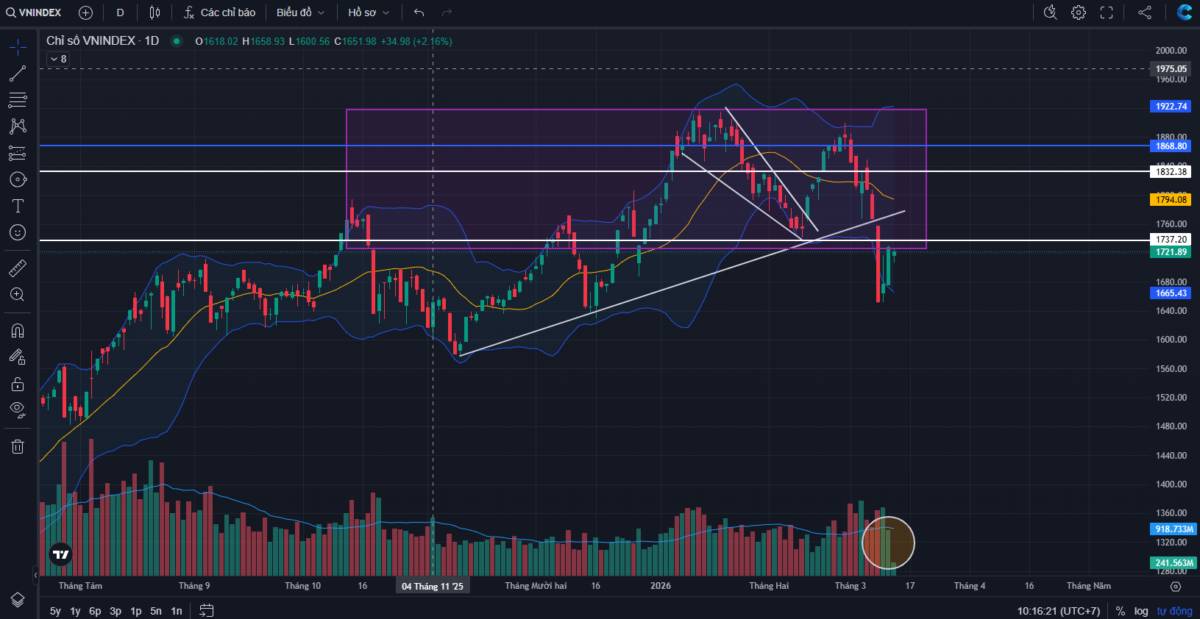The image size is (1200, 619).
Task: Select the geometric shapes brush tool
Action: [17, 179]
